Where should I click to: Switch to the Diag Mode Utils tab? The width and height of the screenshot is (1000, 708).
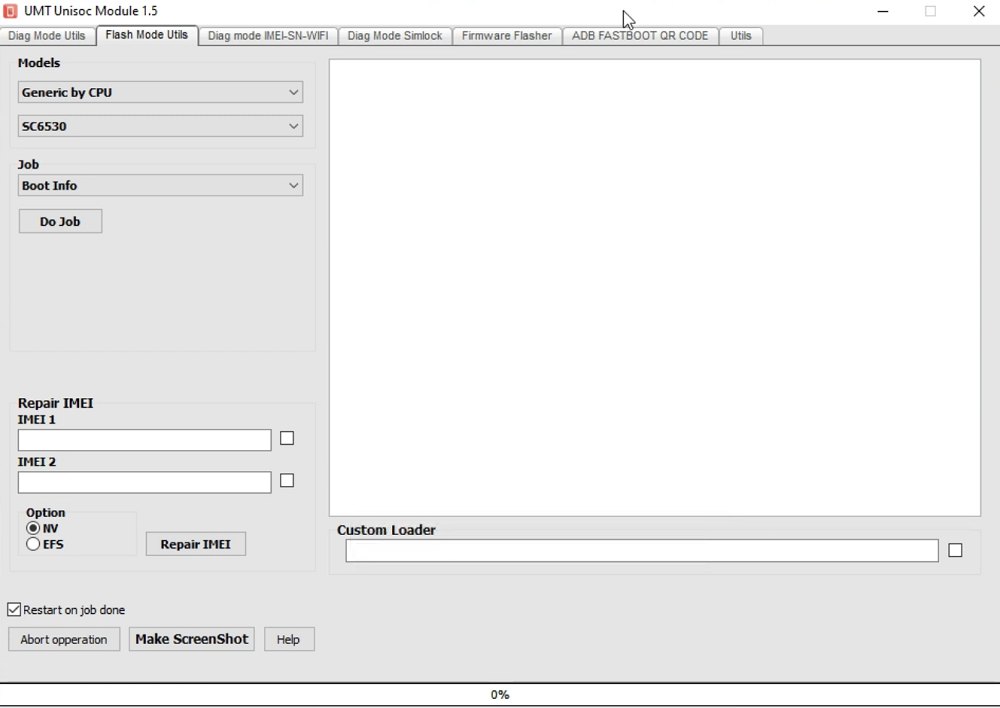[x=47, y=36]
